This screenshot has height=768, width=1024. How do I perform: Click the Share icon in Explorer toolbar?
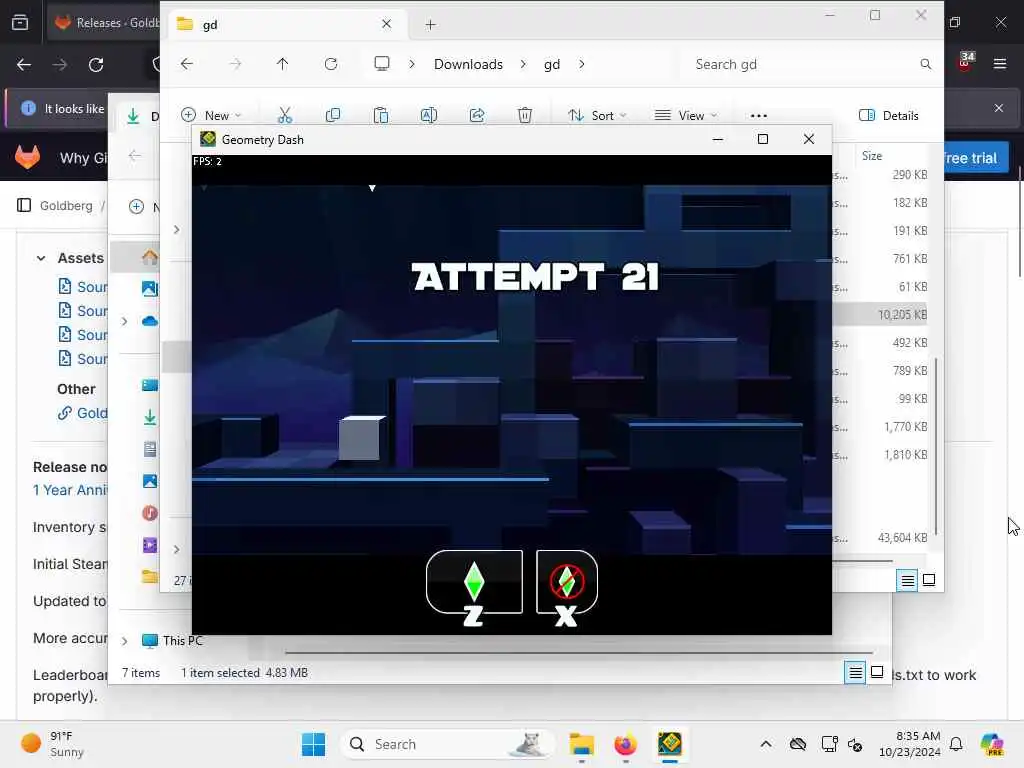477,116
